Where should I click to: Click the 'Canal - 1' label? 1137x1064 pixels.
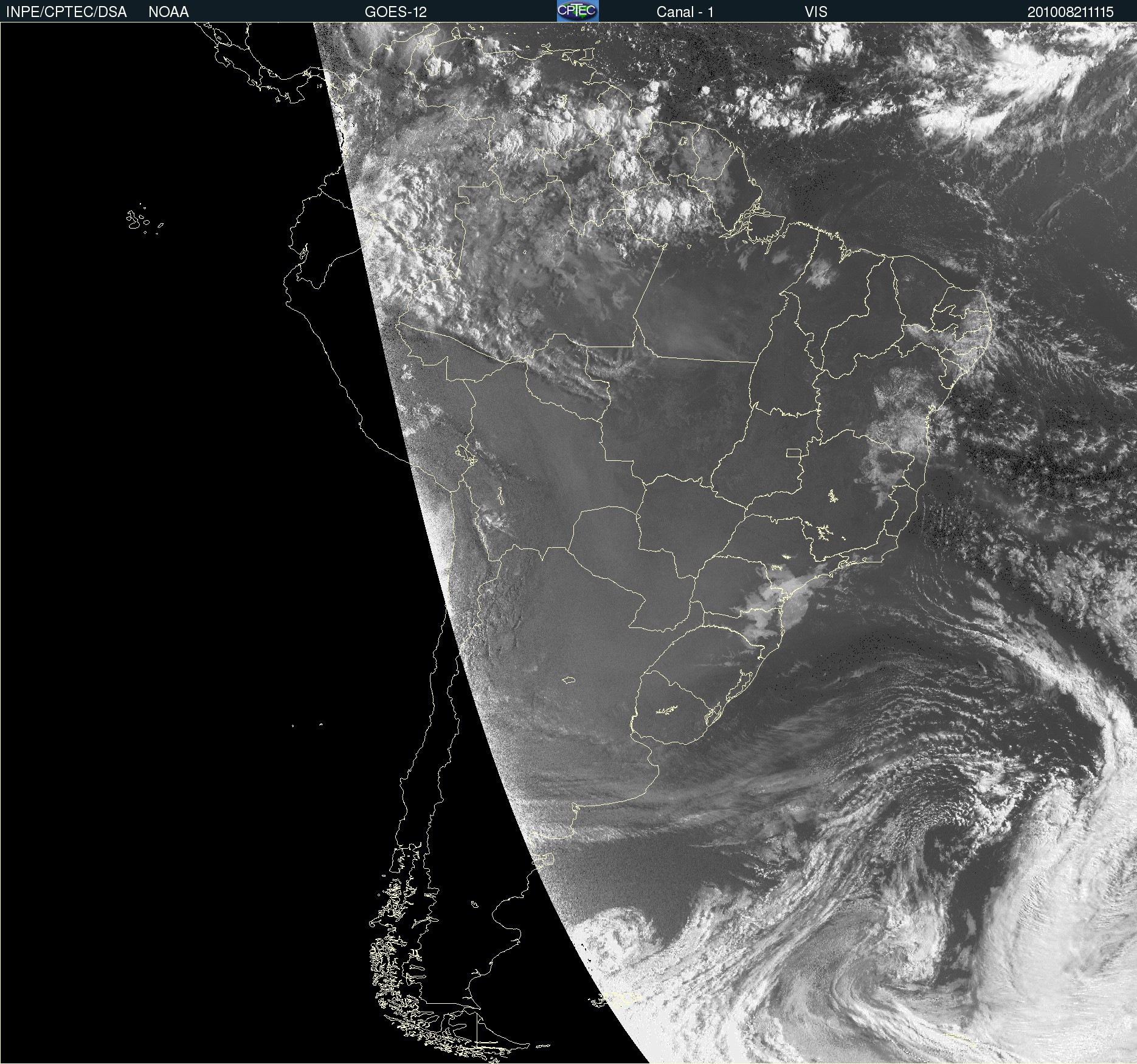[x=685, y=12]
